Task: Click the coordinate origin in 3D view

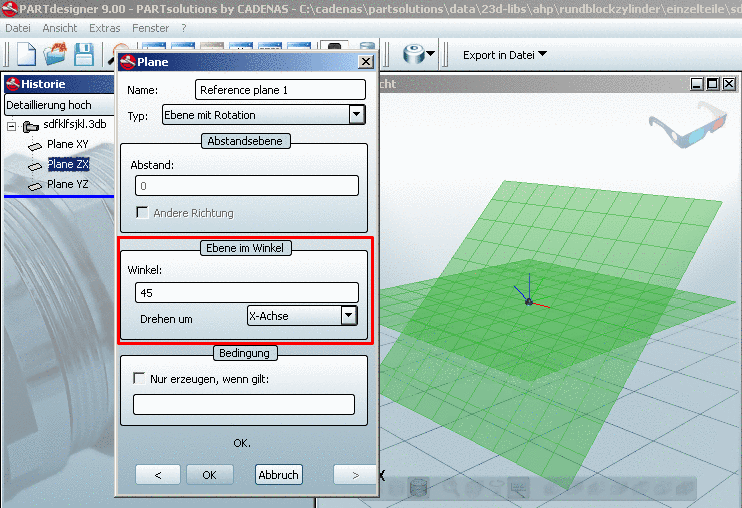Action: coord(529,302)
